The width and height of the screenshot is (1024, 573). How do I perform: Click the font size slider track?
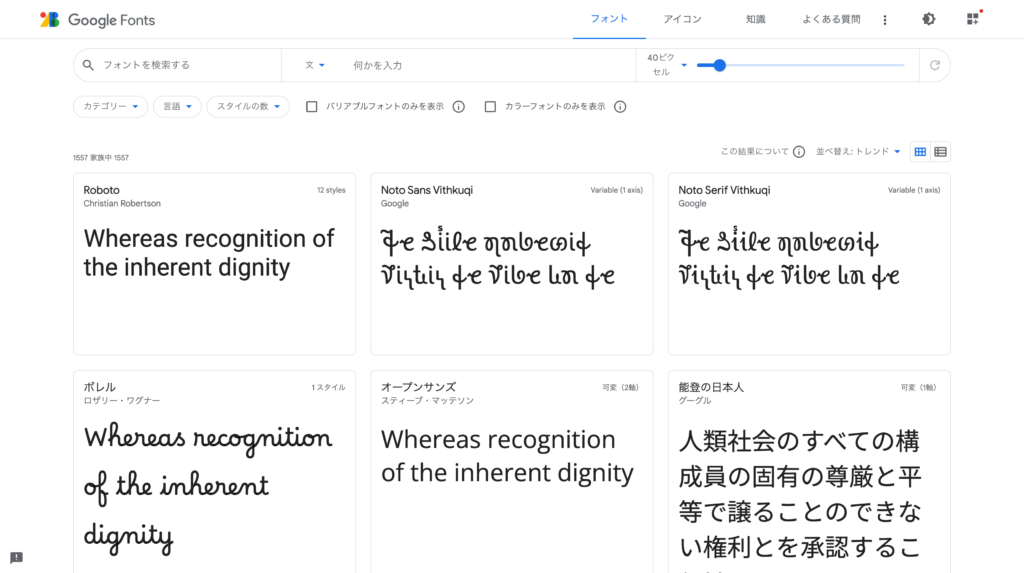tap(810, 65)
